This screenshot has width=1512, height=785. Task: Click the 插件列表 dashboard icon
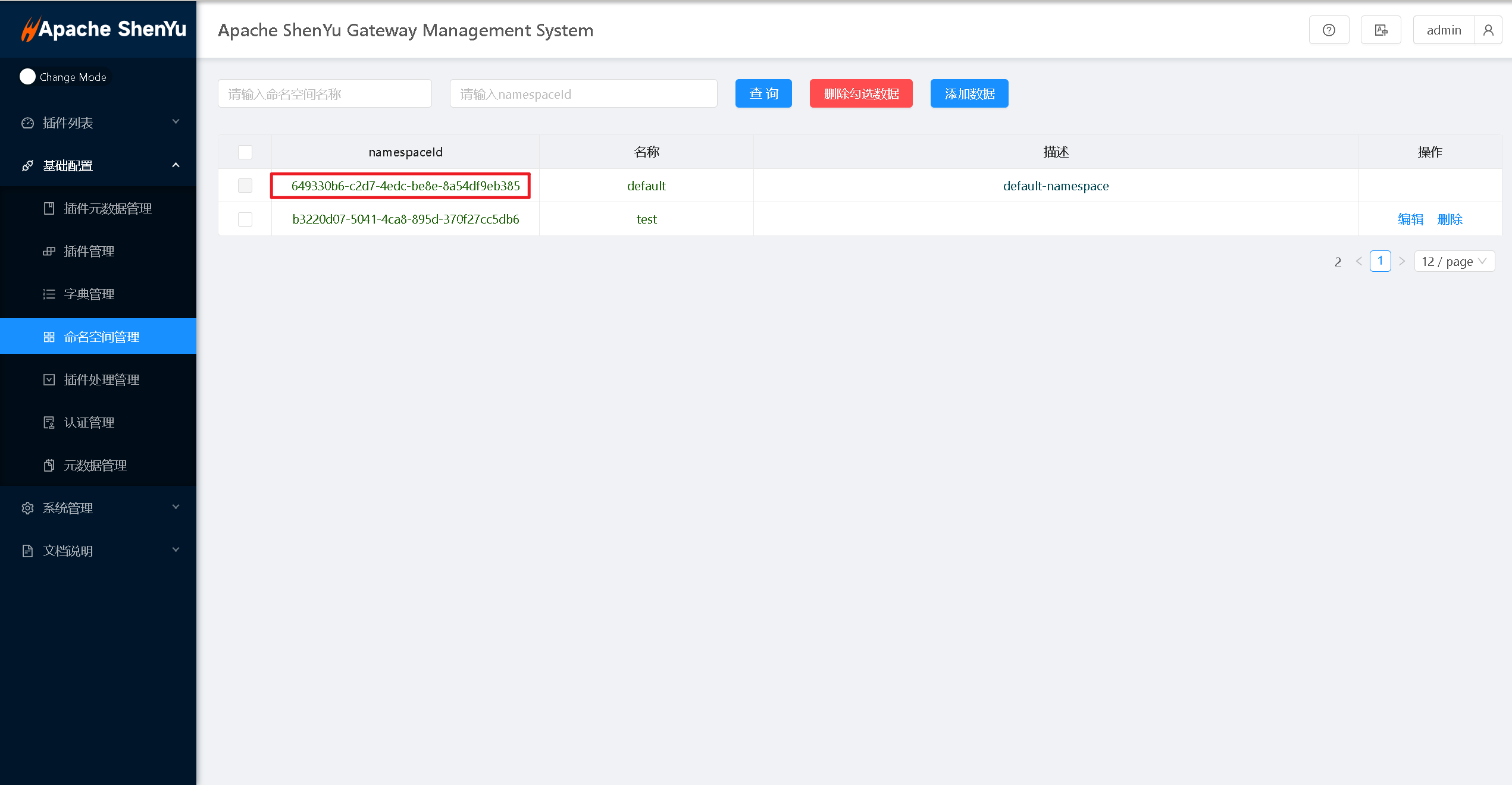(27, 123)
